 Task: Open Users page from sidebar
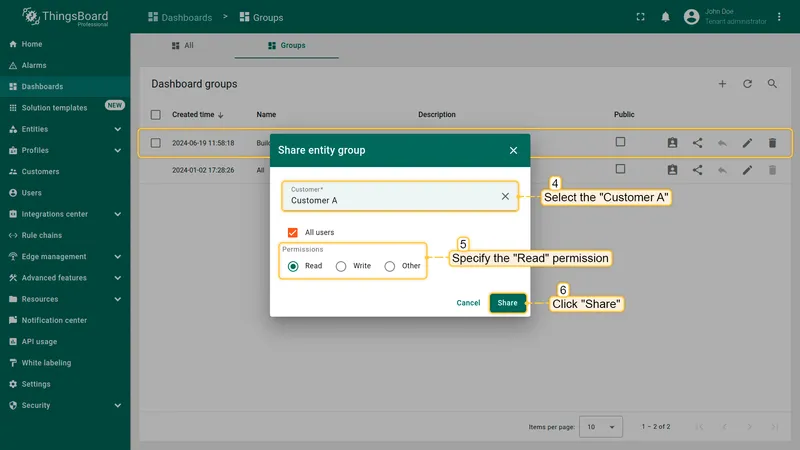pyautogui.click(x=65, y=193)
